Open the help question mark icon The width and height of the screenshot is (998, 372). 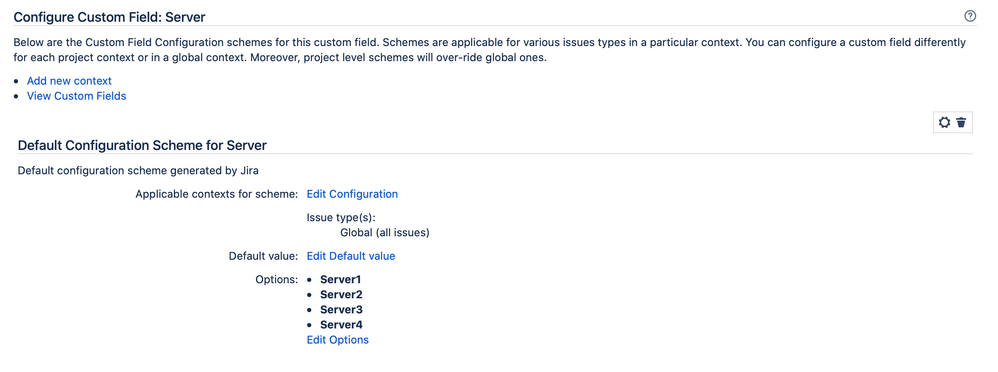(970, 17)
